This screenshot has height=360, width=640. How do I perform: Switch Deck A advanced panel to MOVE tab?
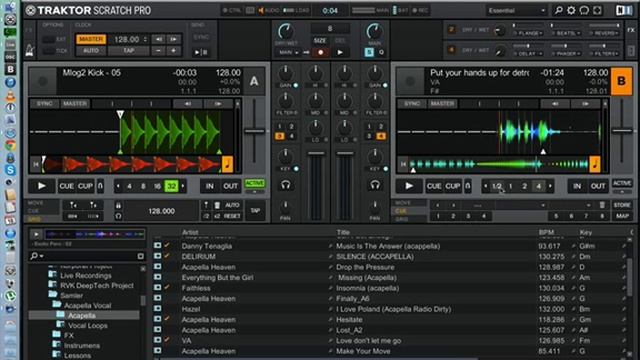click(x=36, y=203)
